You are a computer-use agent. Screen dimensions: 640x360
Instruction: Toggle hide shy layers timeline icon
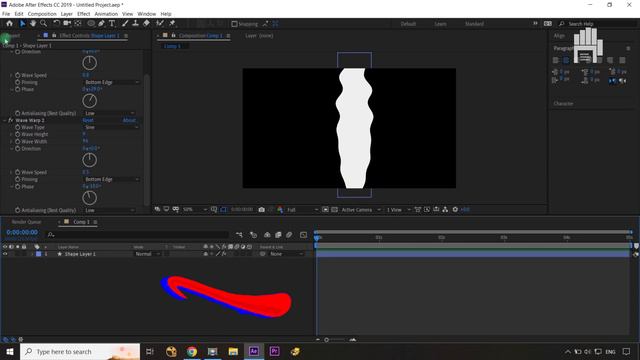(x=267, y=235)
